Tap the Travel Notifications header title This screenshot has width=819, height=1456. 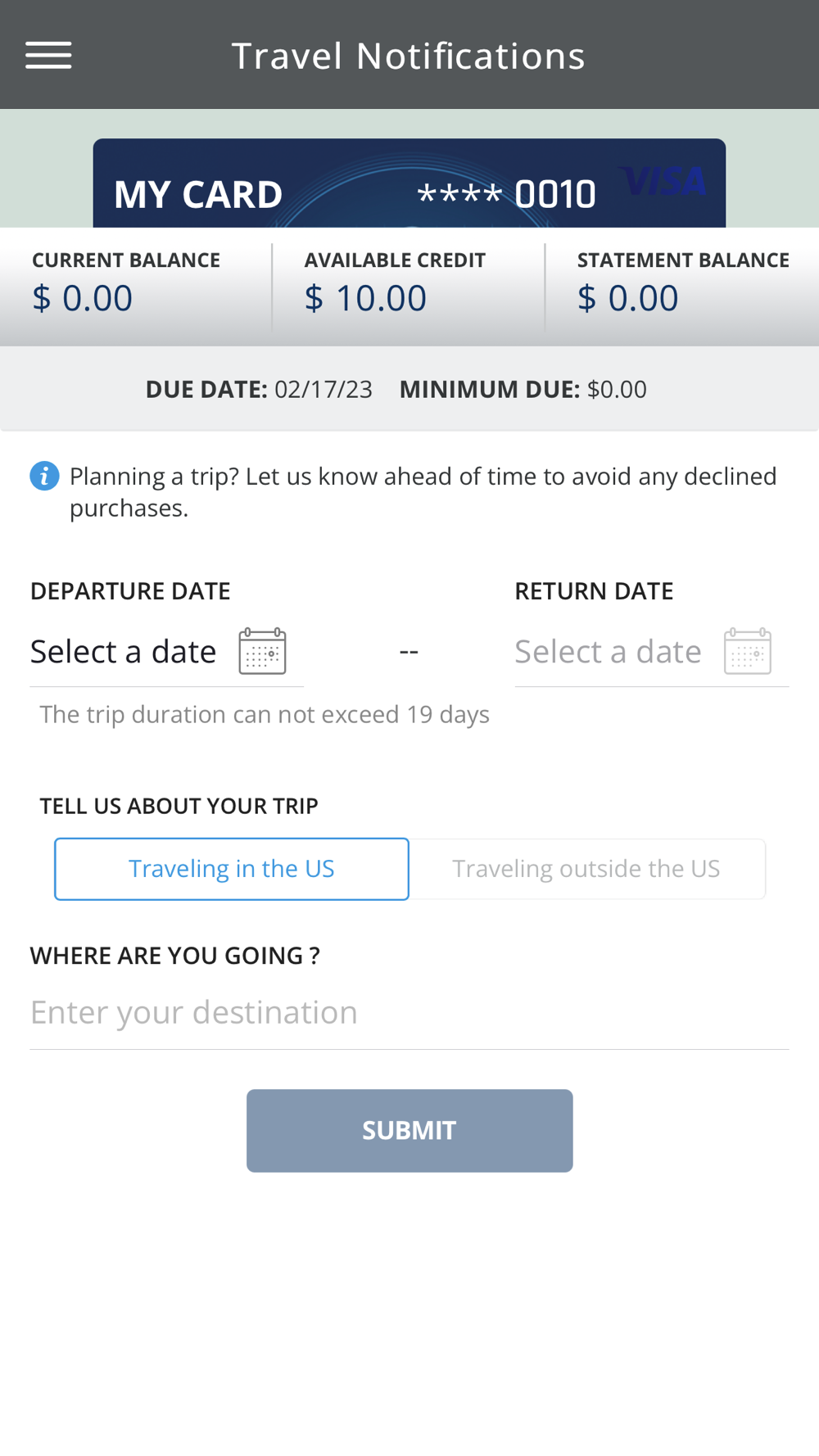pos(408,56)
